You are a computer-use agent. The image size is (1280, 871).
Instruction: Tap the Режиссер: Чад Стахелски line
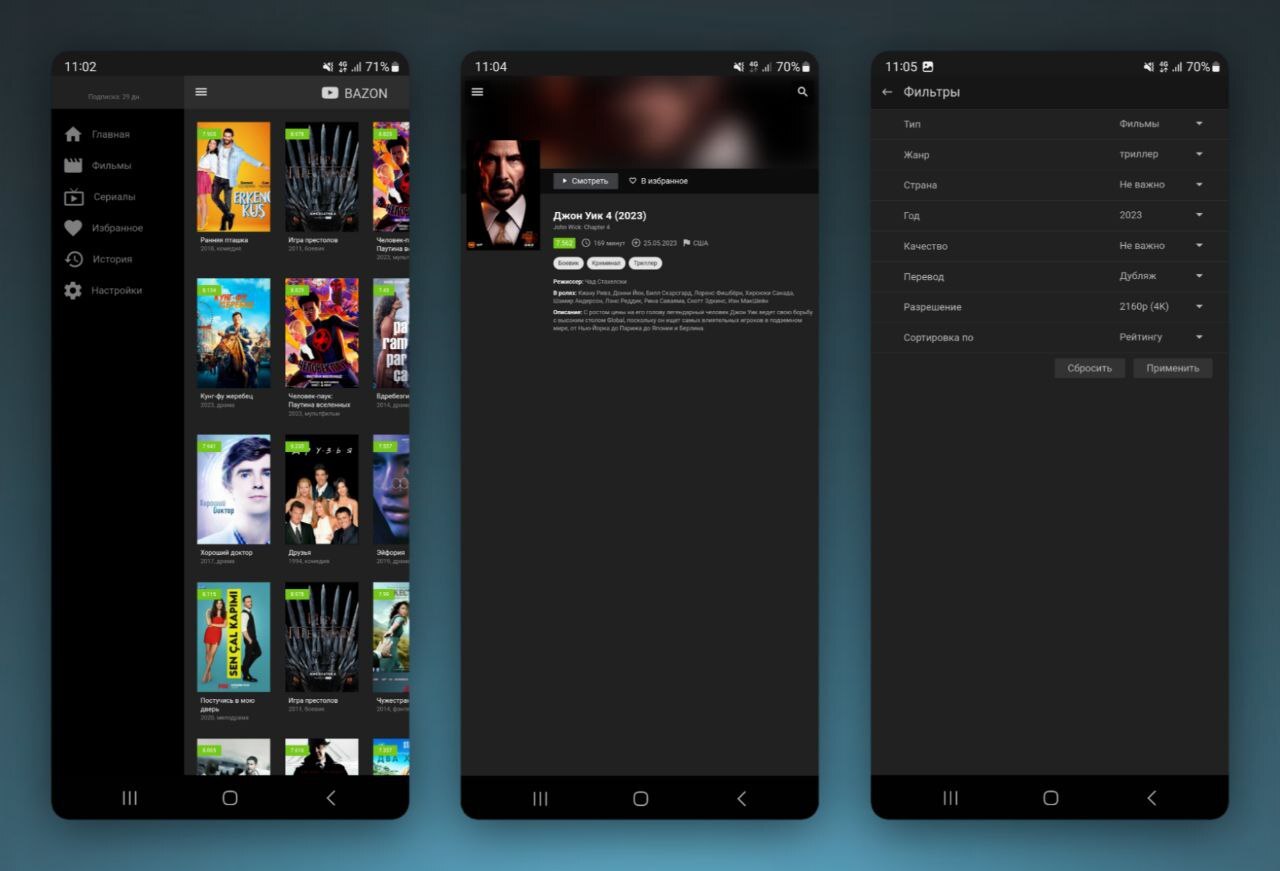tap(588, 282)
